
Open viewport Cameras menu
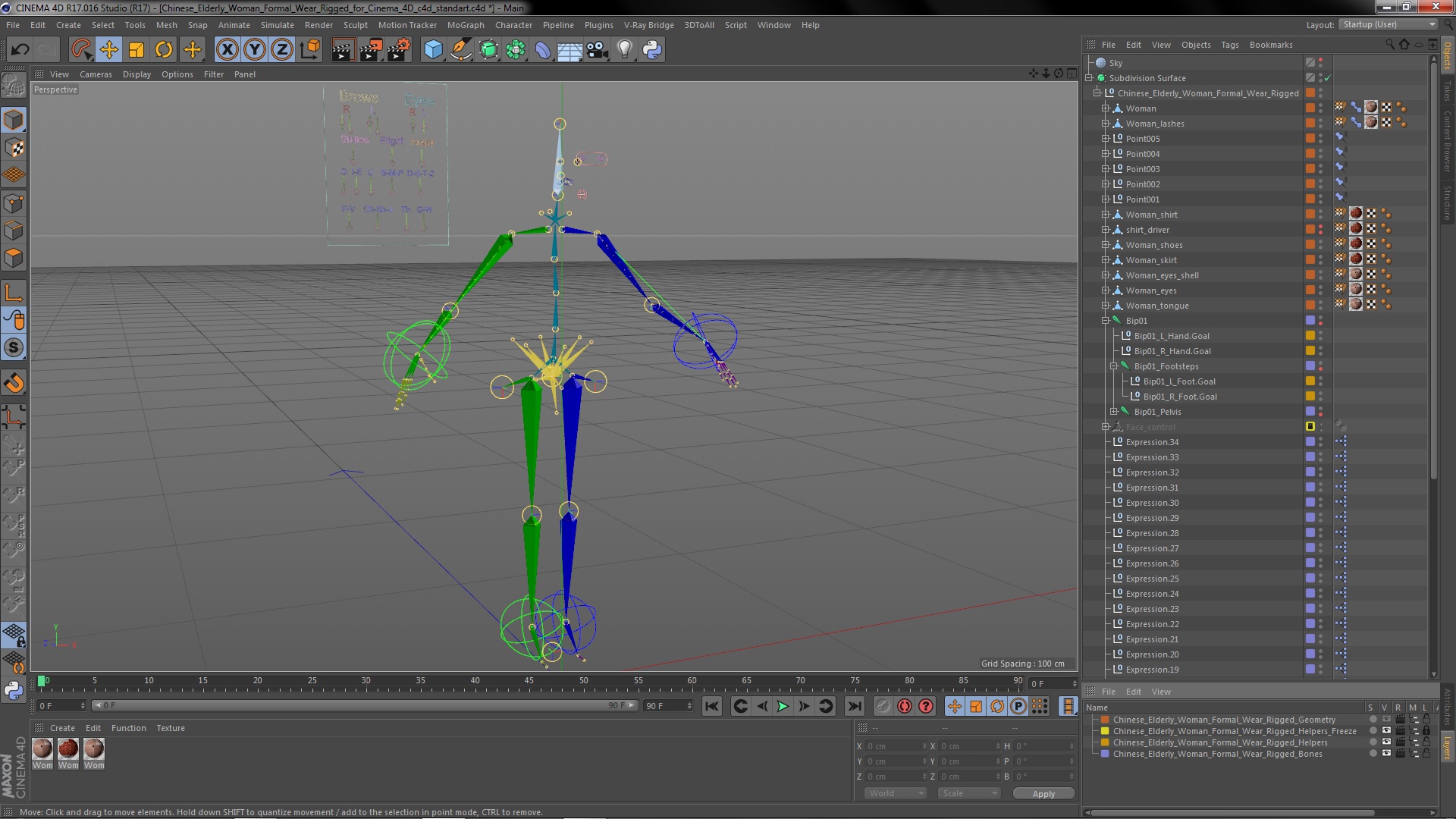(x=96, y=74)
